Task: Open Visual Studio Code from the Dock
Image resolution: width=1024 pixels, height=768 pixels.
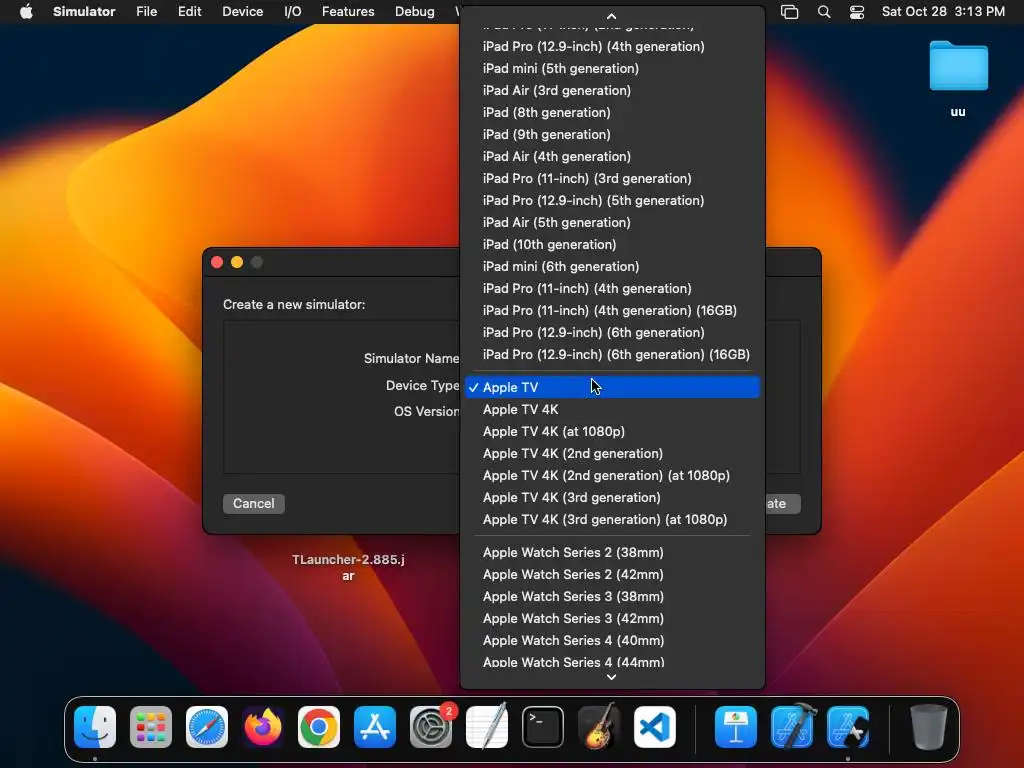Action: point(655,727)
